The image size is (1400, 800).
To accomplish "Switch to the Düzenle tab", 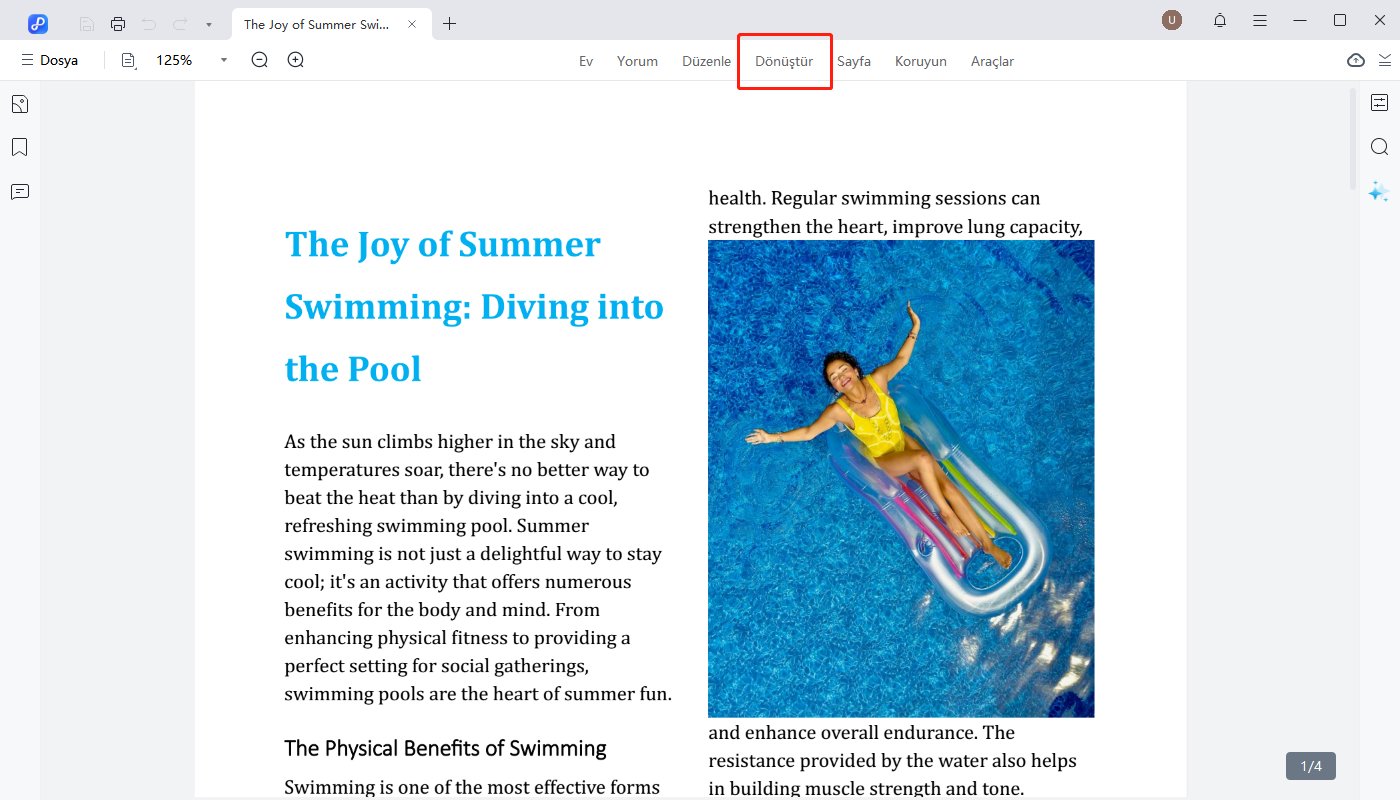I will coord(706,61).
